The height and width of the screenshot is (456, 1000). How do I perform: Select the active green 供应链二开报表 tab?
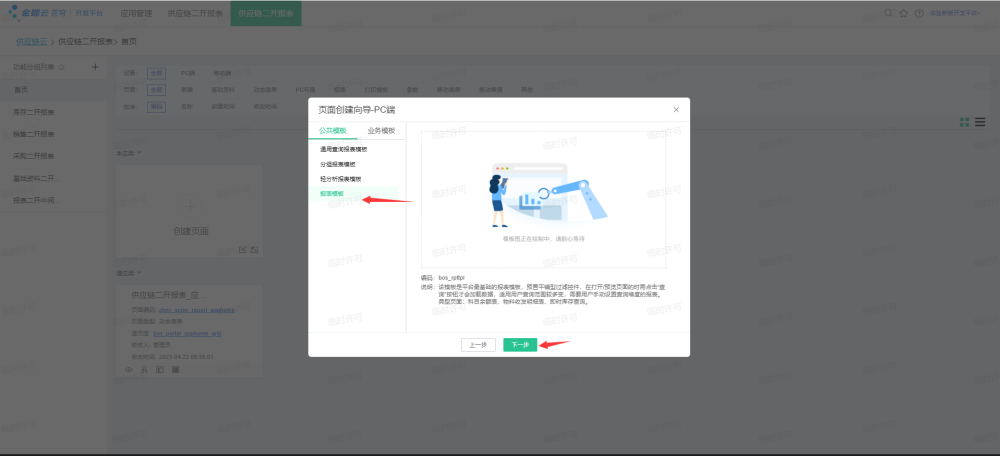point(266,13)
